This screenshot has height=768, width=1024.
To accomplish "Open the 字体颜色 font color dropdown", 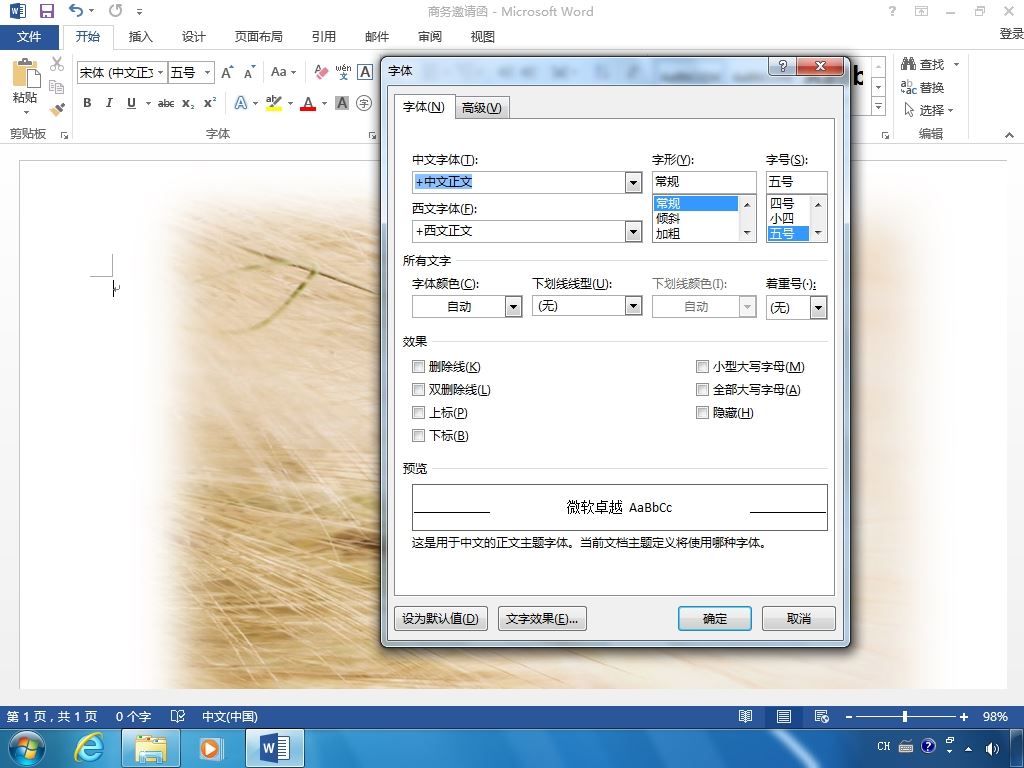I will click(513, 306).
